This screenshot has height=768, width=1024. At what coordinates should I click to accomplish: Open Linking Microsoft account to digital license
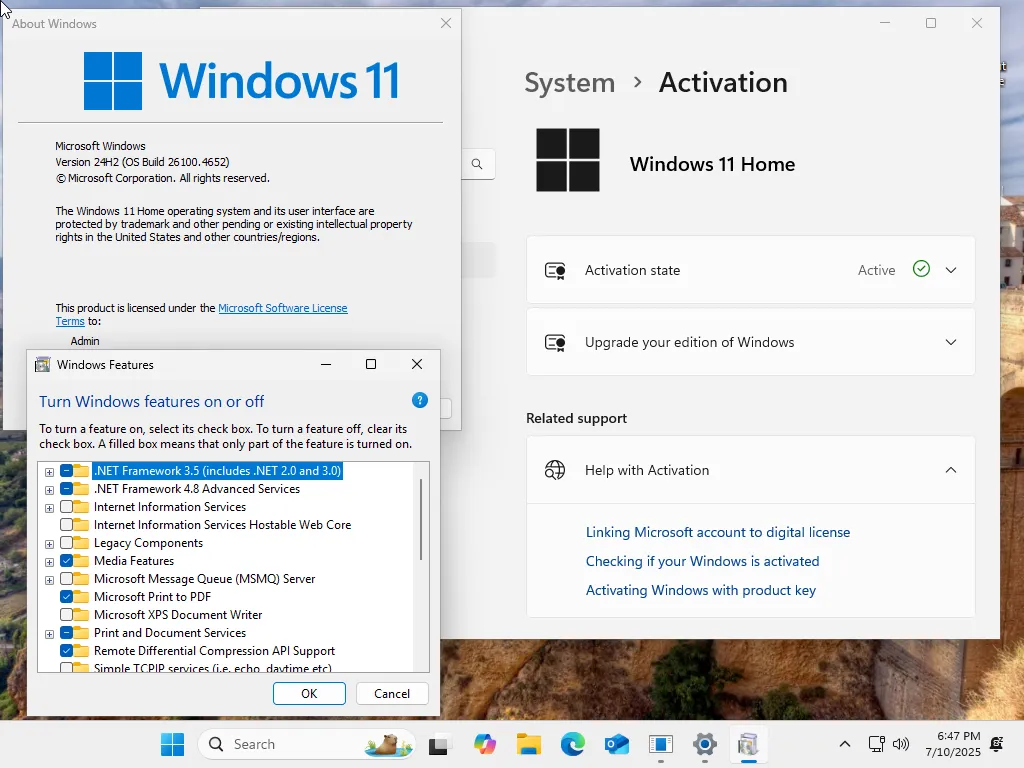click(x=718, y=532)
